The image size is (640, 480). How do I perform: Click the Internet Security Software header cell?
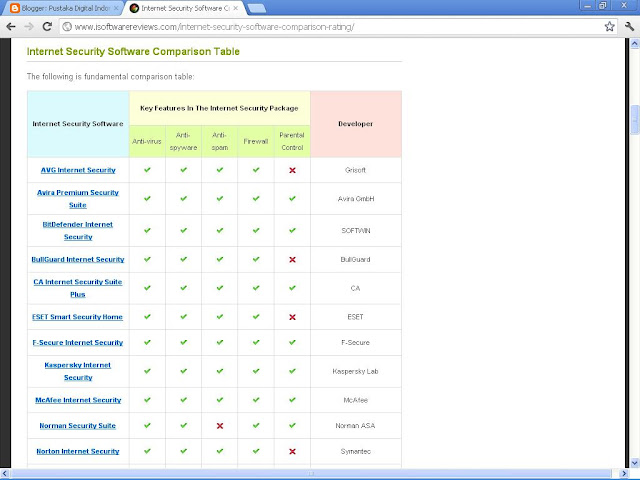coord(78,124)
